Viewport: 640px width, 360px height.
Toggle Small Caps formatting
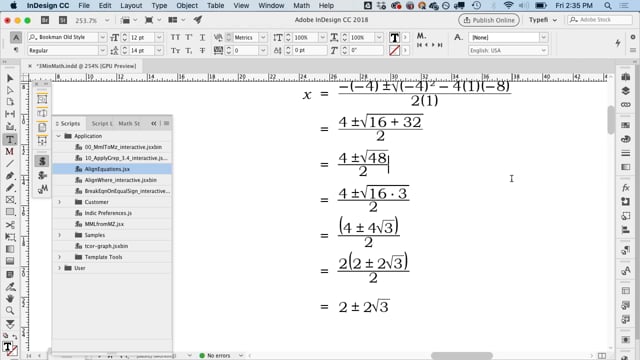(176, 50)
